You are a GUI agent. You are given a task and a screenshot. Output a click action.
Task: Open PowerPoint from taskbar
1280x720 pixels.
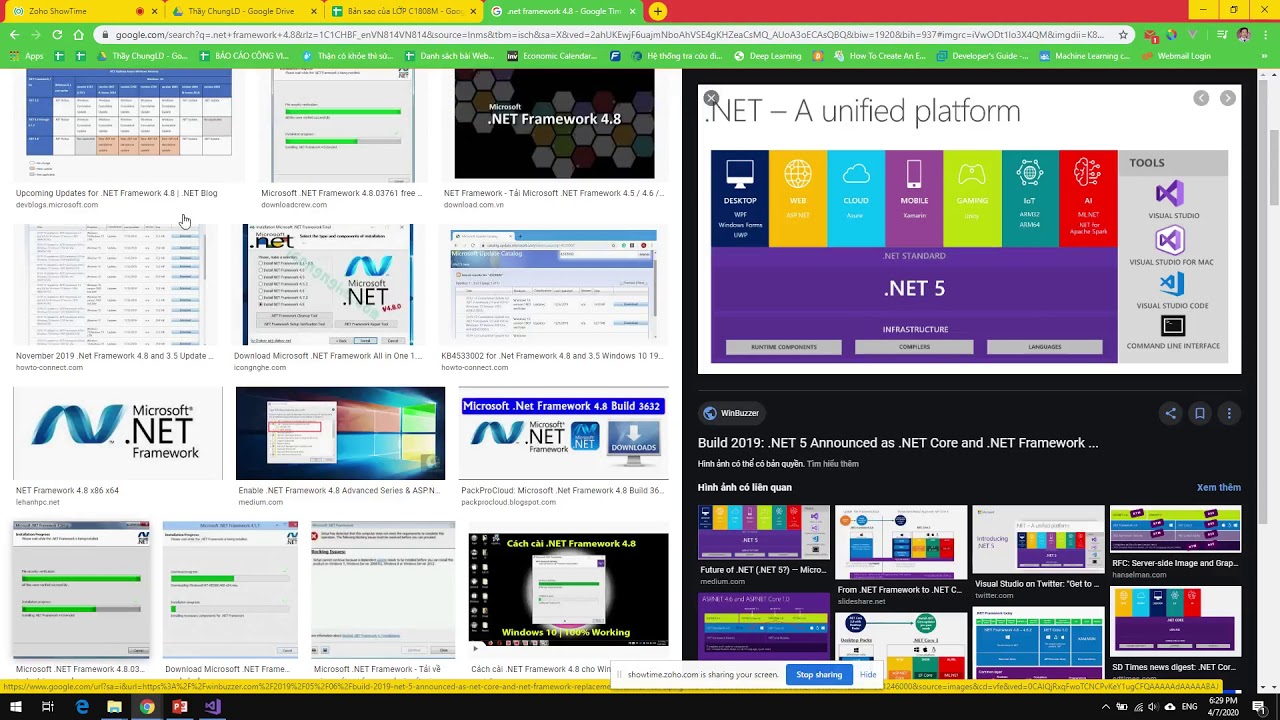click(x=179, y=707)
